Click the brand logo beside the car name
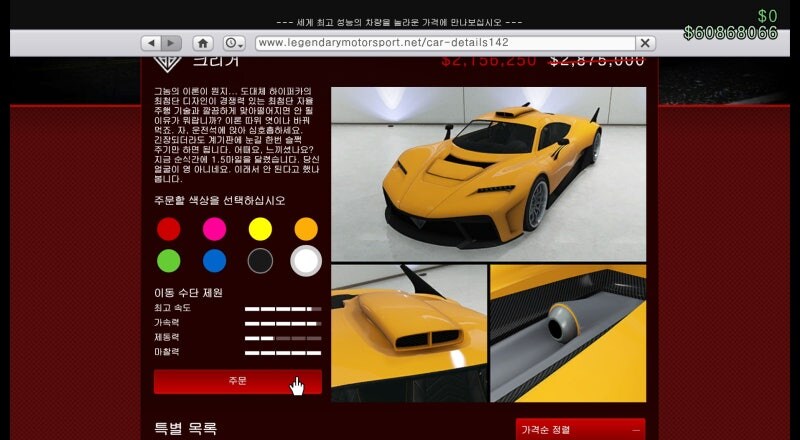Viewport: 800px width, 440px height. pos(168,63)
